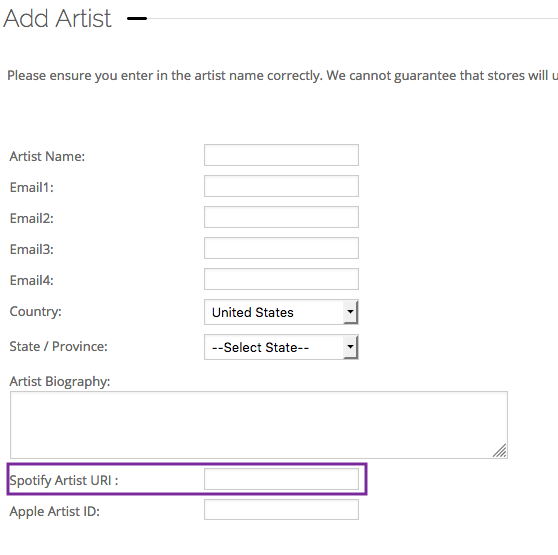This screenshot has width=558, height=555.
Task: Click the Artist Biography label
Action: pos(60,381)
